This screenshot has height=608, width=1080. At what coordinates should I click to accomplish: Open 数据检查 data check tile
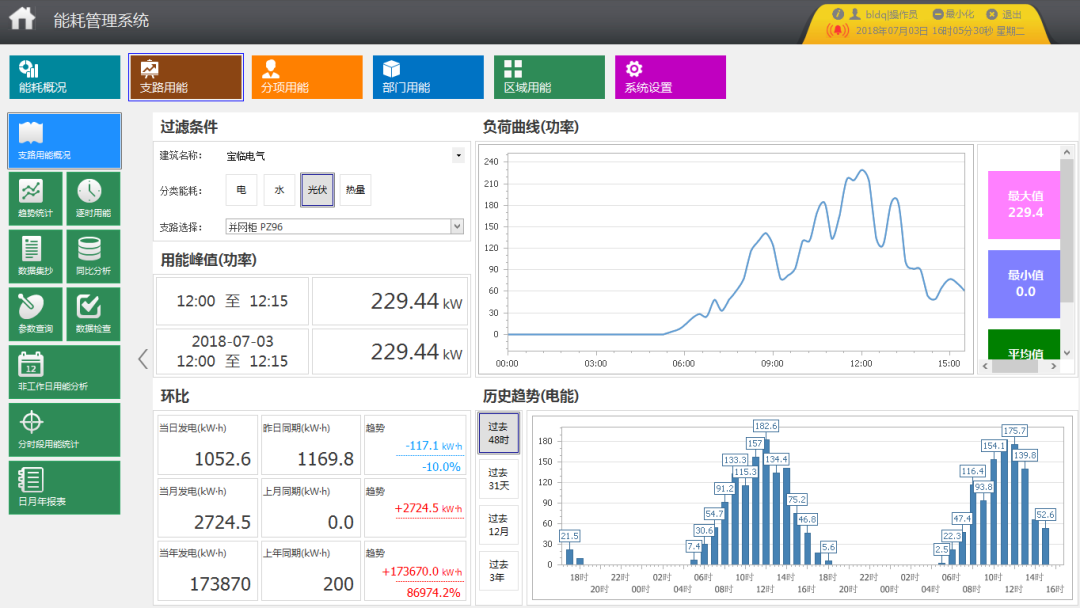92,313
